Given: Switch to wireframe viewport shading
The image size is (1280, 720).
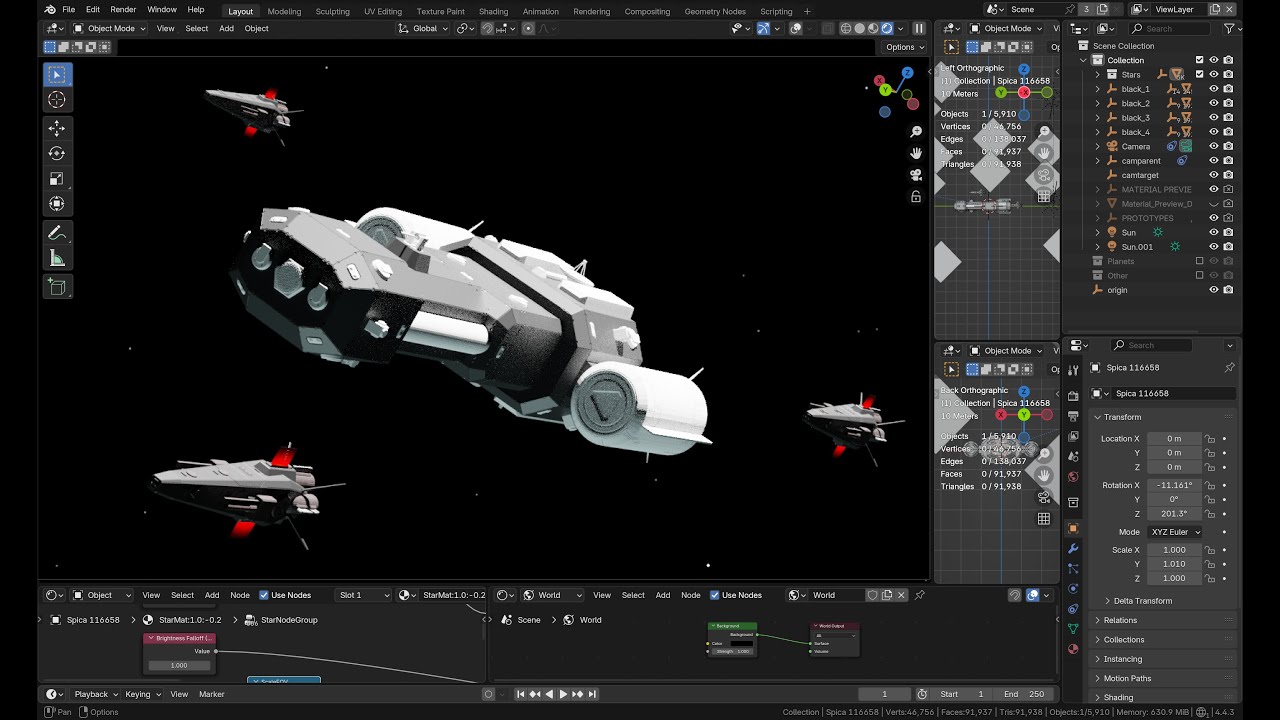Looking at the screenshot, I should pyautogui.click(x=846, y=28).
